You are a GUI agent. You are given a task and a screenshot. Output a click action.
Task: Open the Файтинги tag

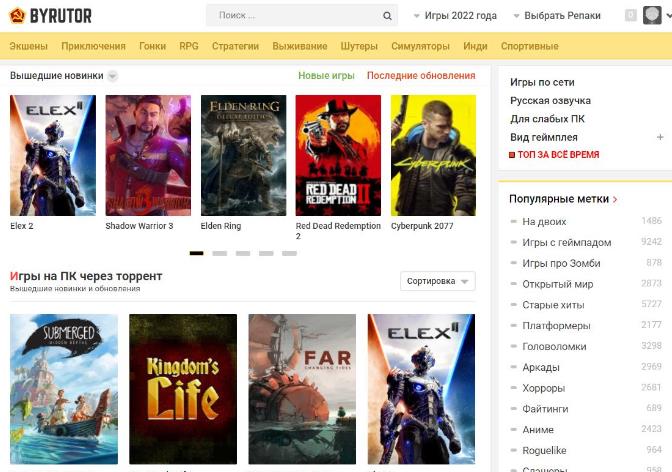(x=545, y=409)
